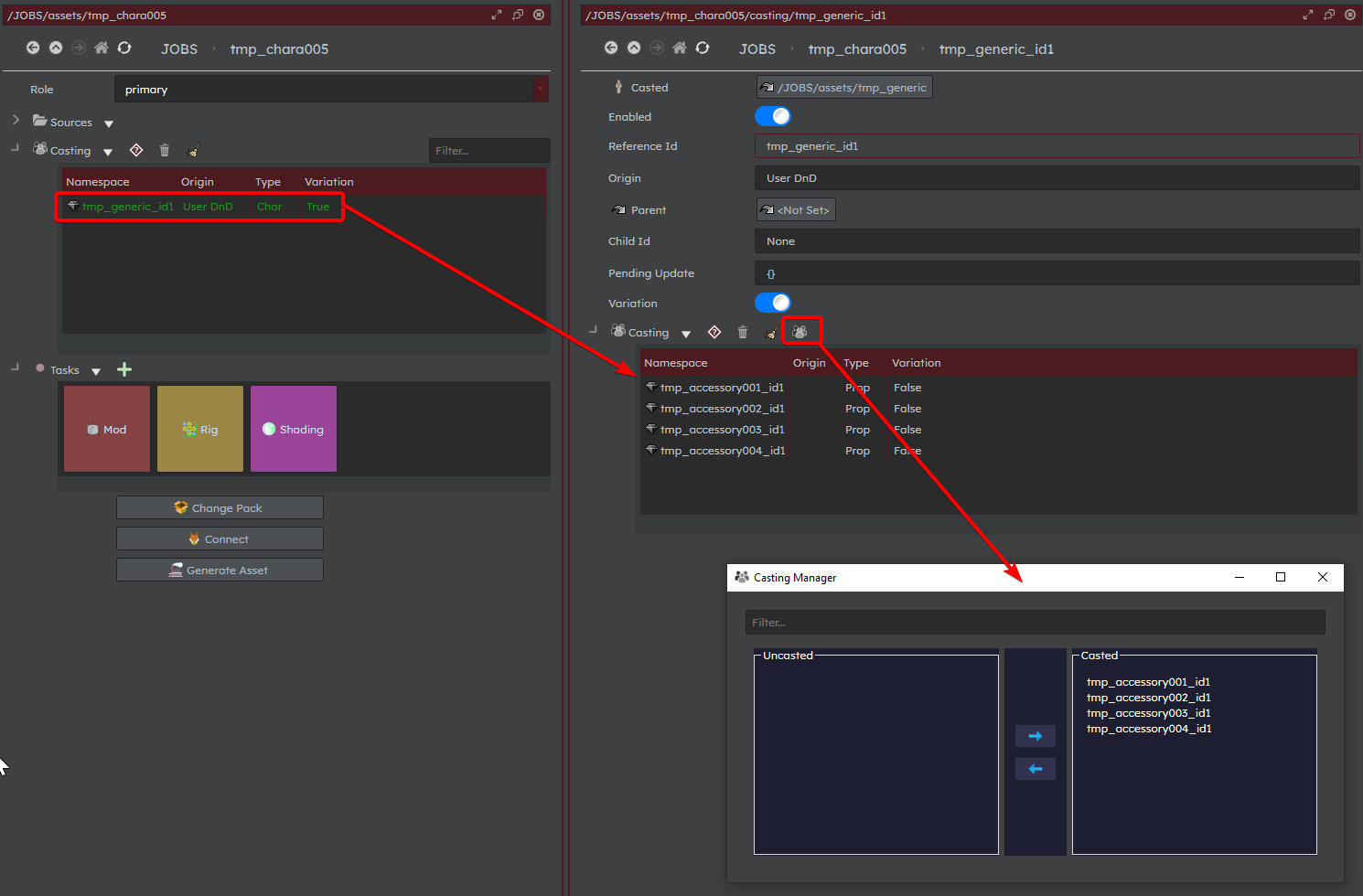Click back arrow in right tmp_generic_id1 panel
Viewport: 1363px width, 896px height.
(x=611, y=48)
